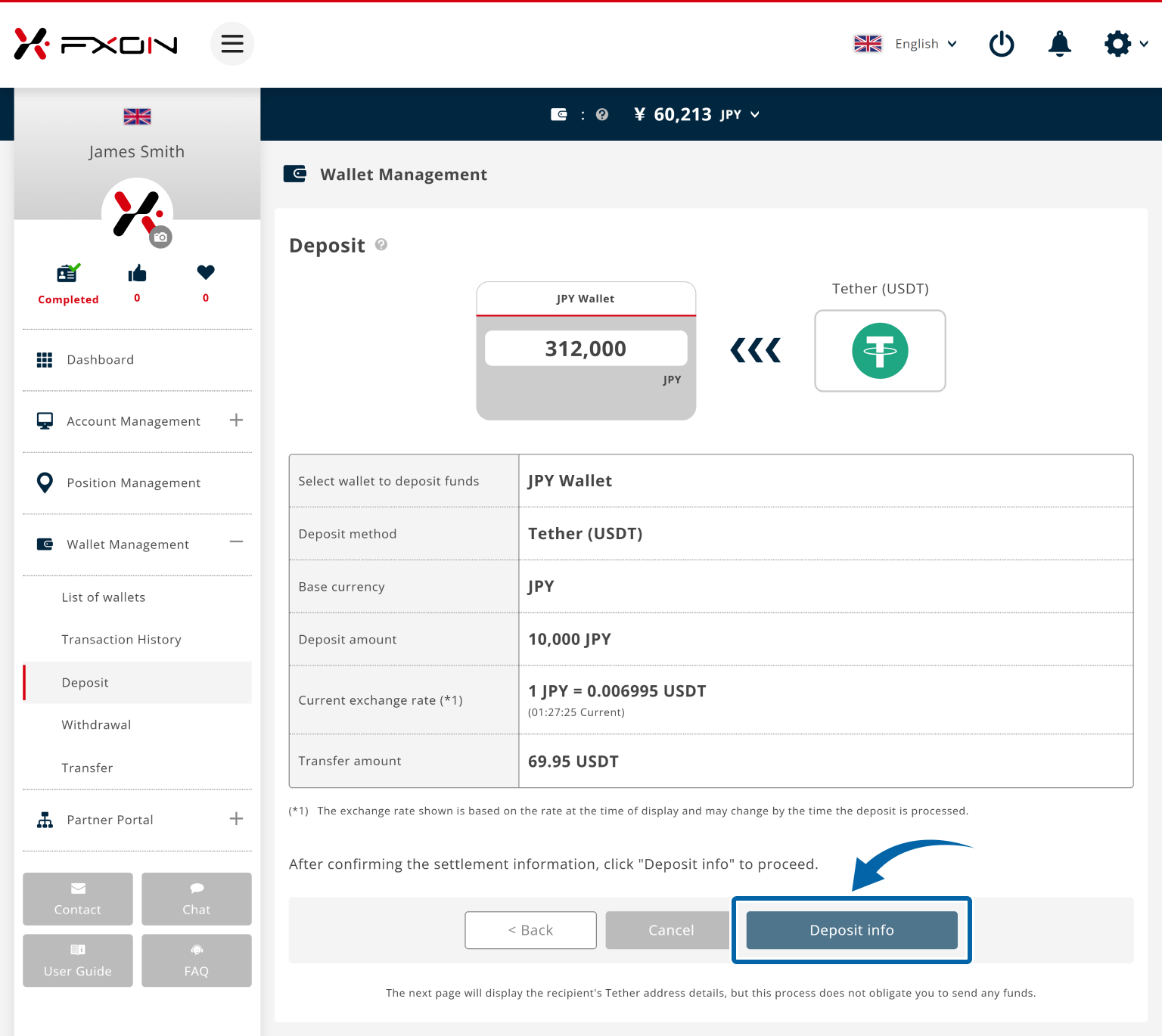Click the Tether USDT logo tile

click(x=880, y=351)
